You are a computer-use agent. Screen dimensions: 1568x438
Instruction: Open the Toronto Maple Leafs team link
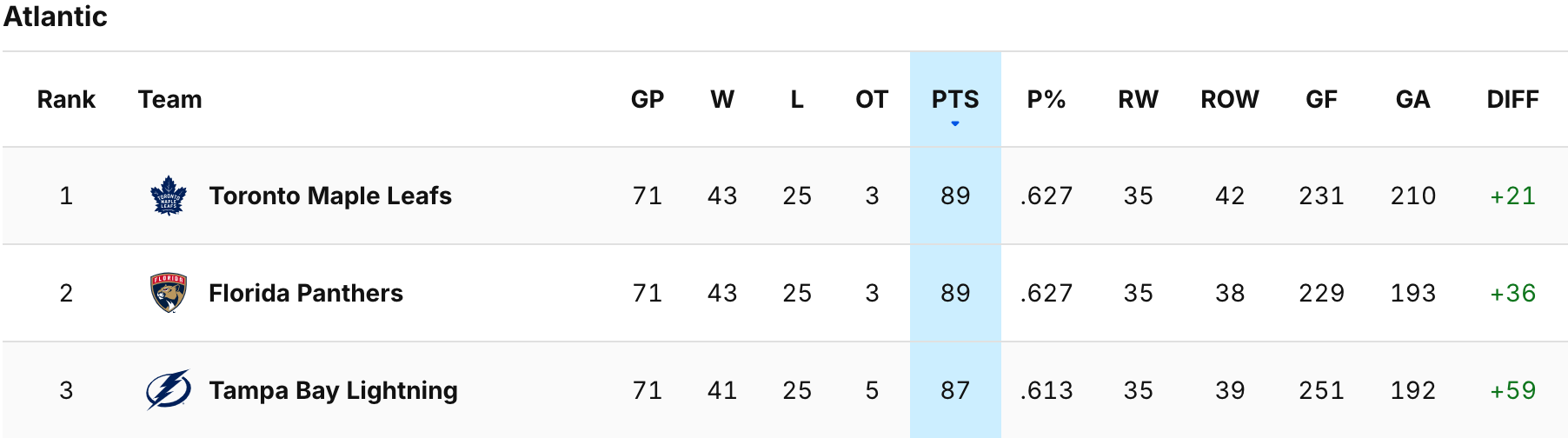[330, 196]
